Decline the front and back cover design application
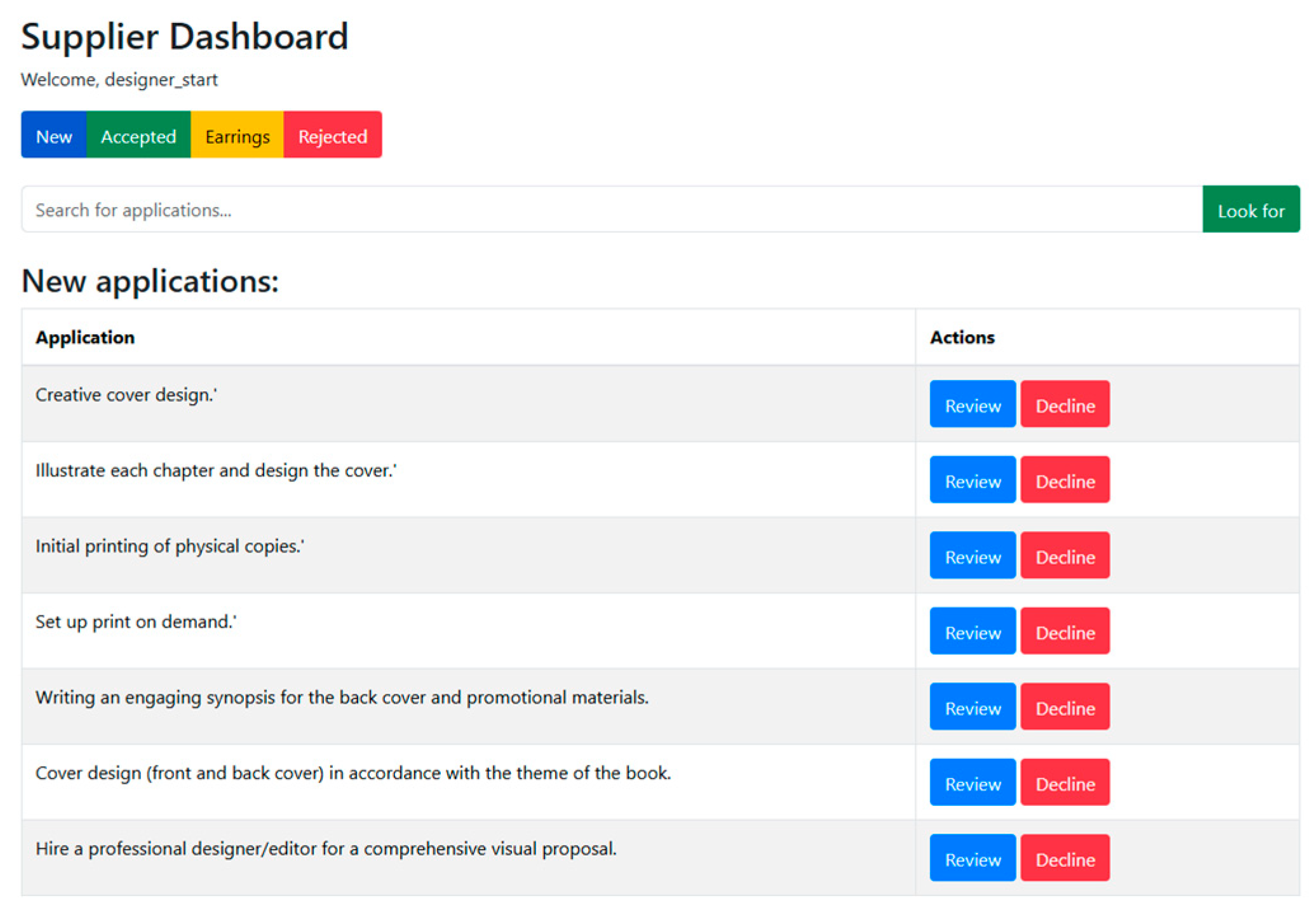The height and width of the screenshot is (919, 1316). pyautogui.click(x=1064, y=782)
